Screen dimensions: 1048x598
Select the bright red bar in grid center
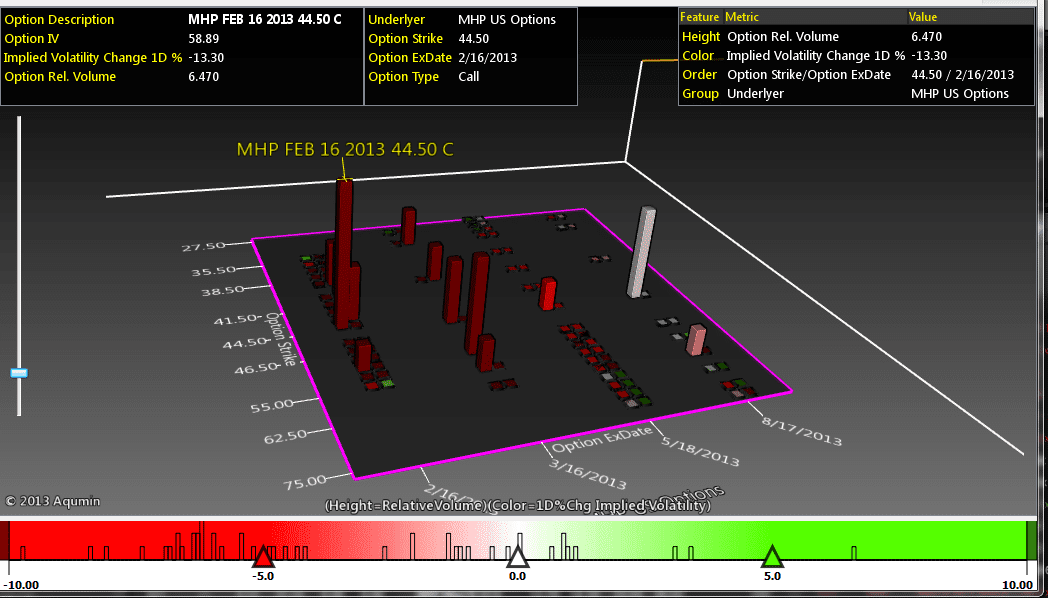pyautogui.click(x=547, y=294)
